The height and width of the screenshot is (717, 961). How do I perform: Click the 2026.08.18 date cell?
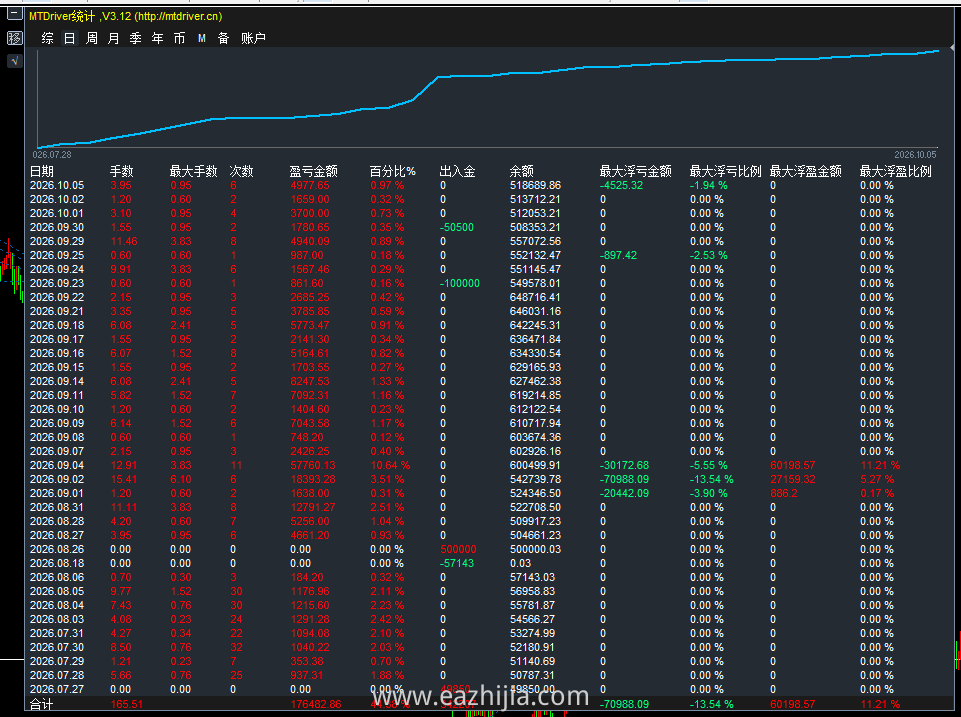point(57,564)
